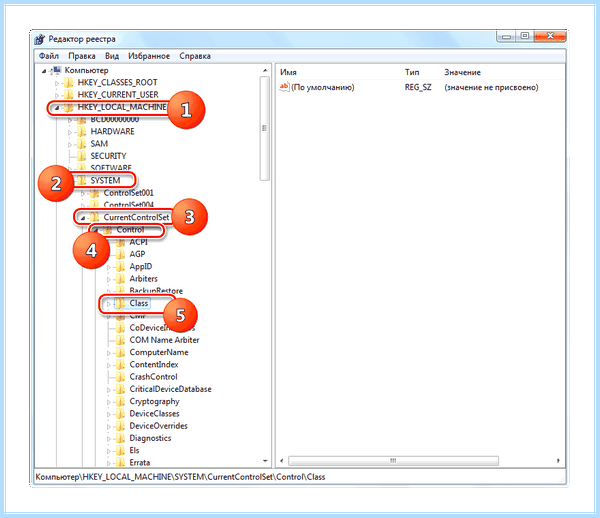Screen dimensions: 600x518
Task: Select the Class key
Action: pyautogui.click(x=139, y=303)
